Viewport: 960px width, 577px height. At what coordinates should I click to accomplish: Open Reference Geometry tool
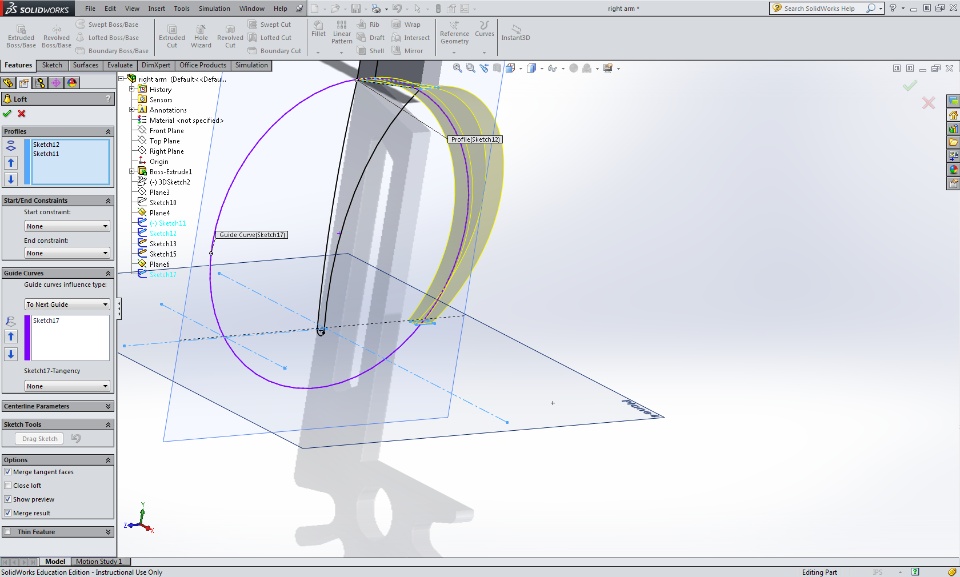point(454,32)
